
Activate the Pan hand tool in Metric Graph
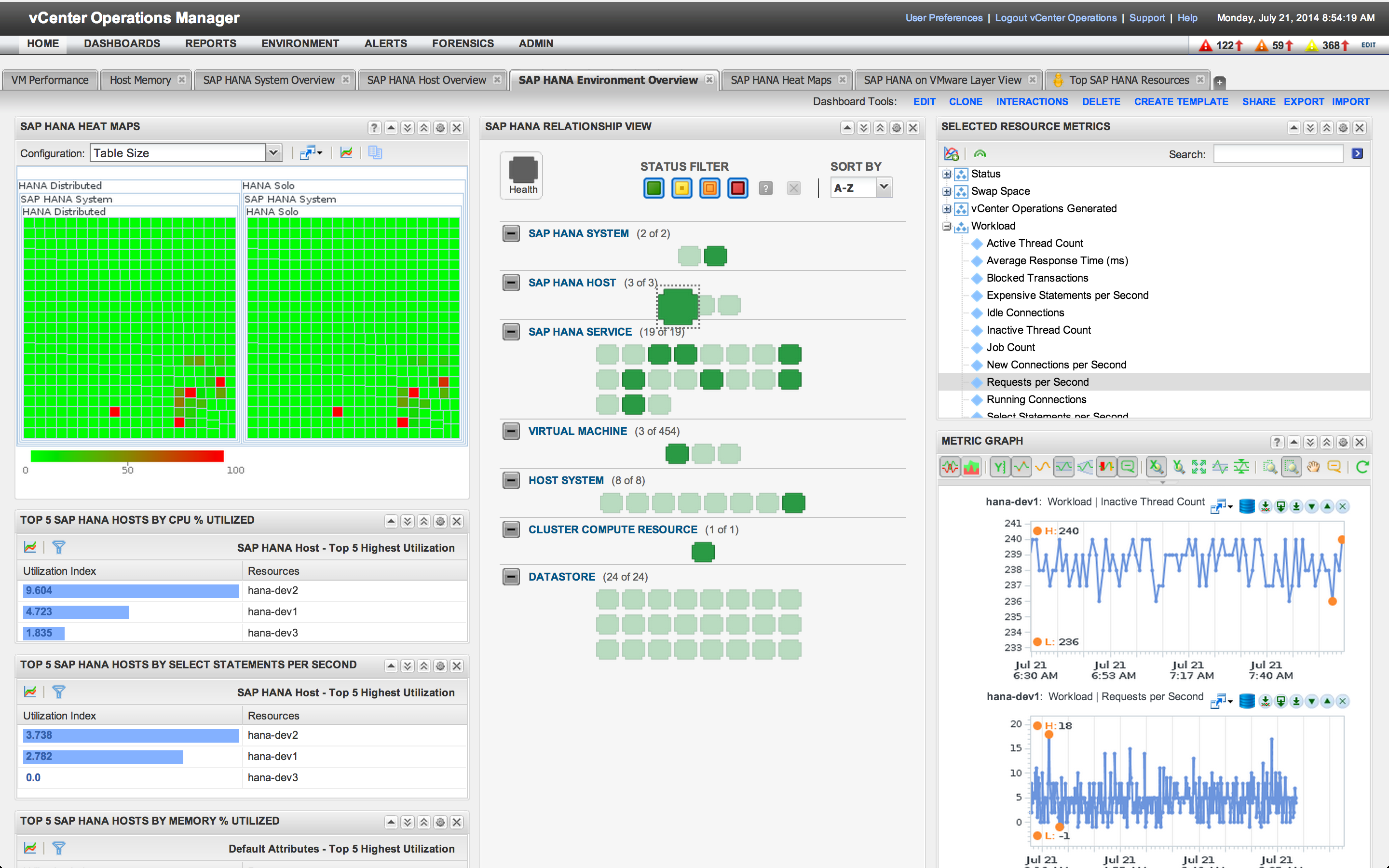tap(1313, 467)
